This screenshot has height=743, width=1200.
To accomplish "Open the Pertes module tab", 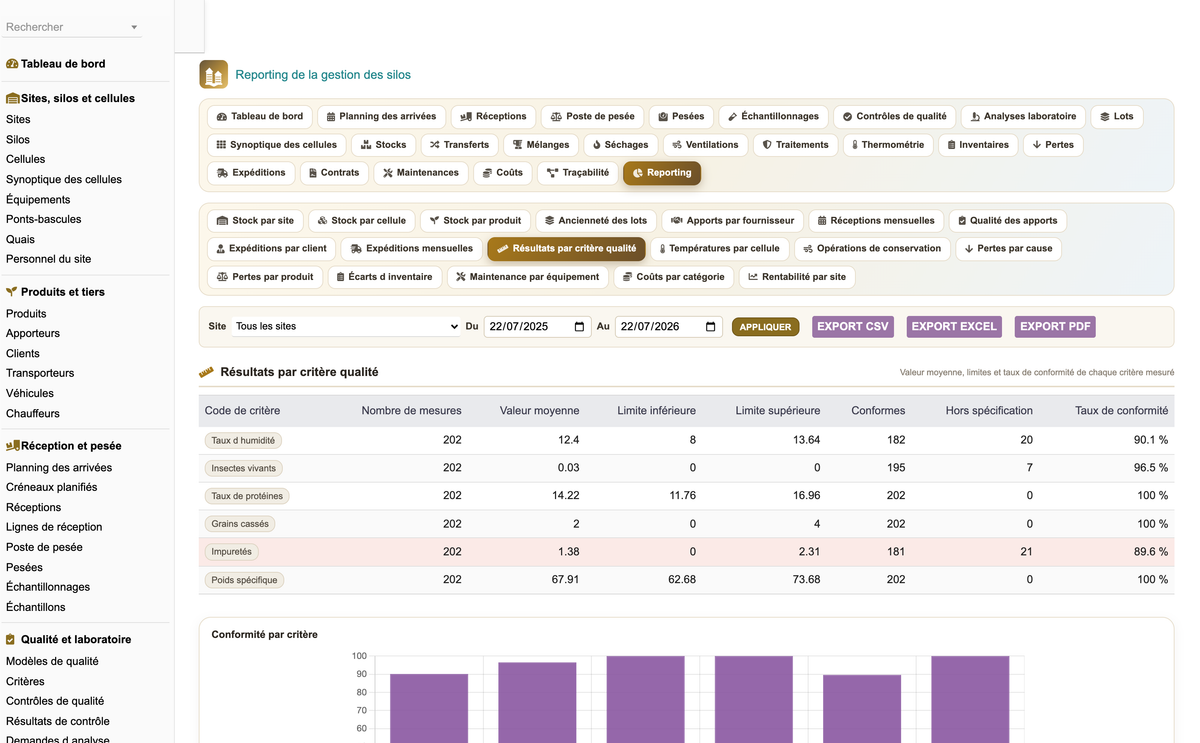I will [x=1052, y=145].
